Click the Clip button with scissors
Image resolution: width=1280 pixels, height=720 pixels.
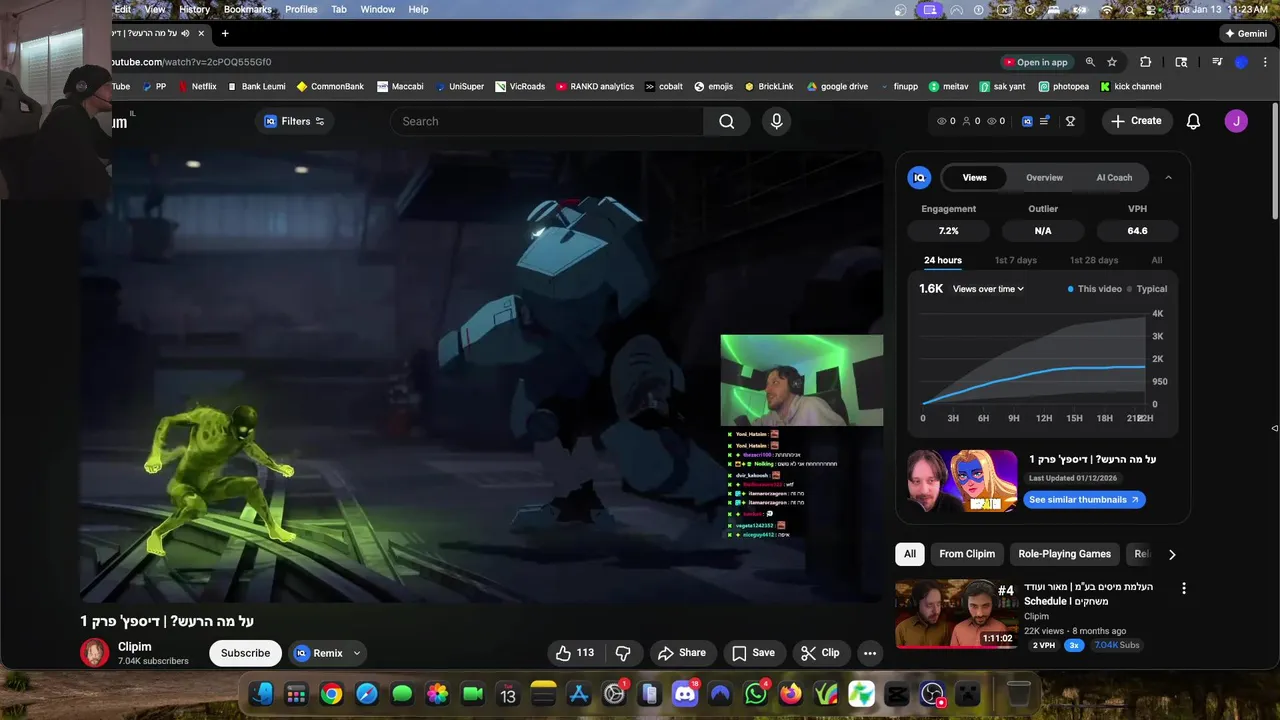point(819,653)
